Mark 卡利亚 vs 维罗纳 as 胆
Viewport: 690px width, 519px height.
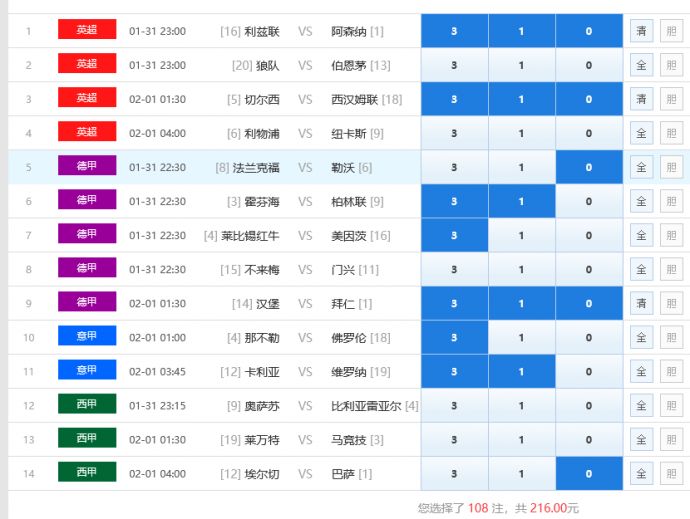[671, 371]
